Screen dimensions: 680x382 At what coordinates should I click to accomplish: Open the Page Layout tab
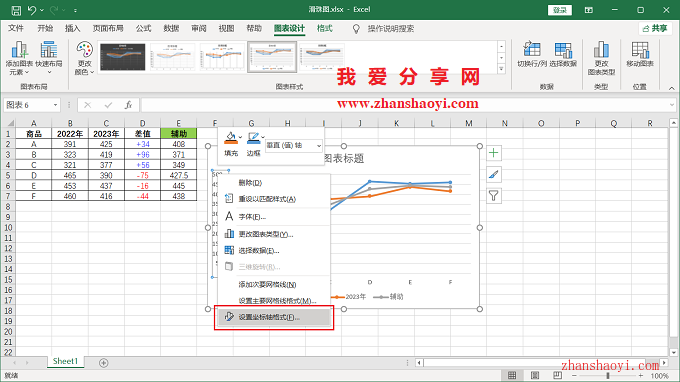click(x=108, y=29)
